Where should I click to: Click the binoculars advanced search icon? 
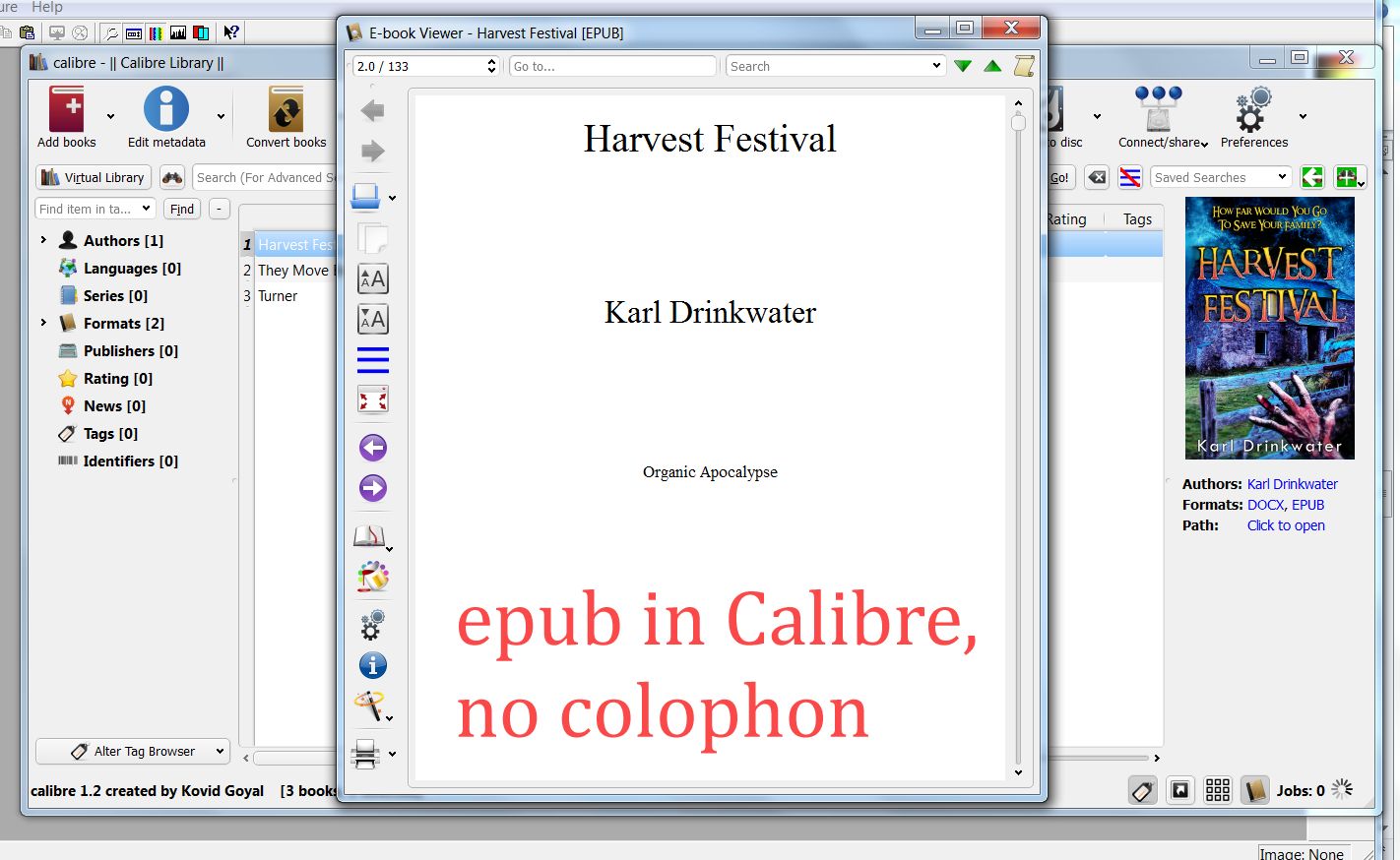pyautogui.click(x=172, y=178)
